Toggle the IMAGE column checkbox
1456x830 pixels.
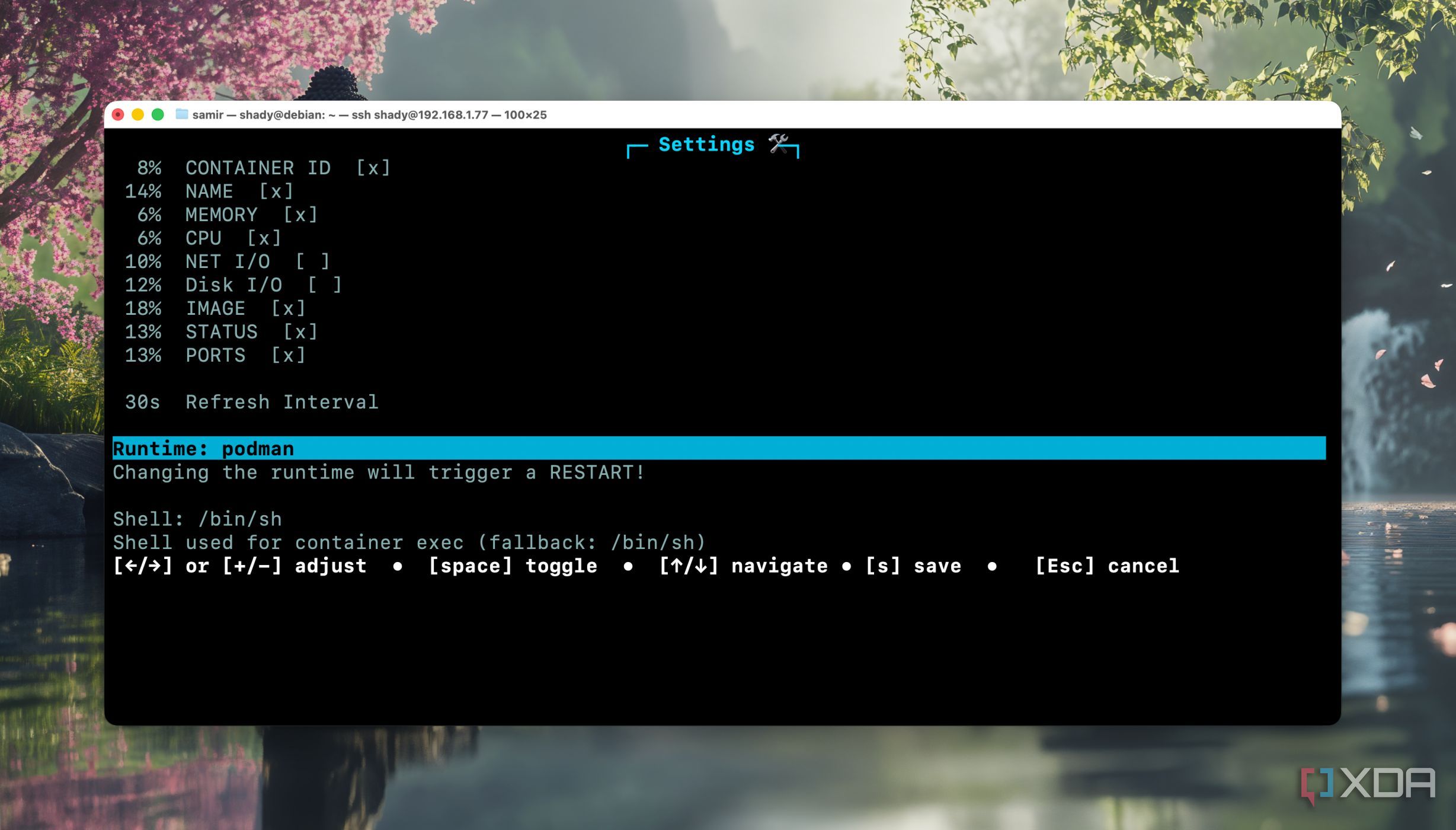[288, 308]
